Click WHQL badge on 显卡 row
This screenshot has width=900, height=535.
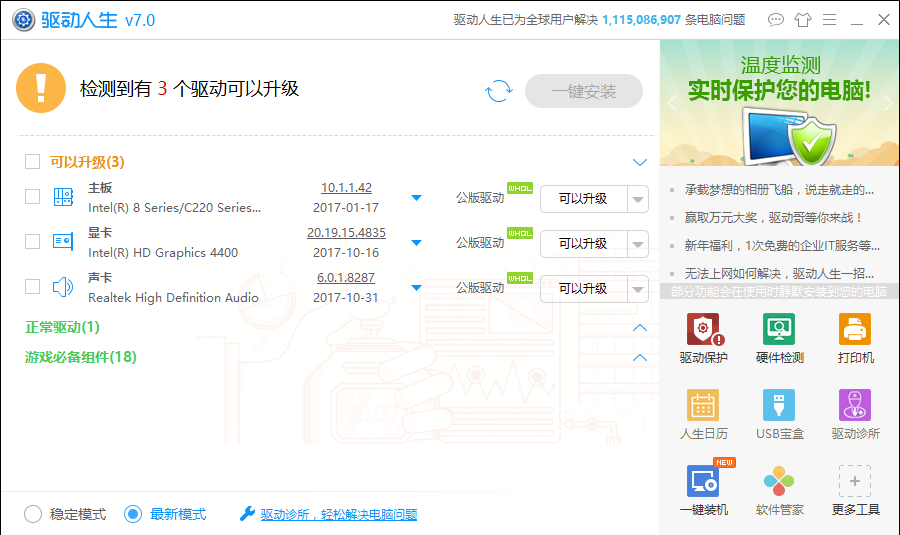[520, 233]
